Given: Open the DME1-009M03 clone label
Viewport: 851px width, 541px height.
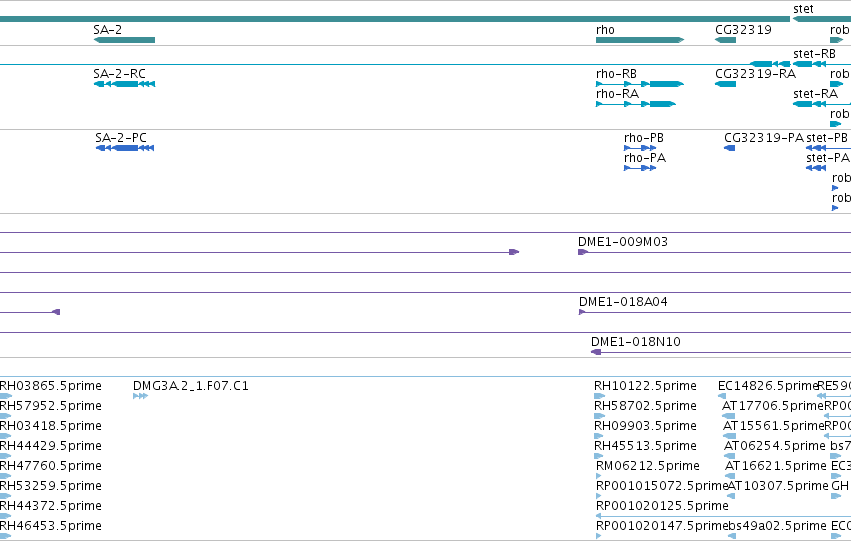Looking at the screenshot, I should [x=623, y=241].
